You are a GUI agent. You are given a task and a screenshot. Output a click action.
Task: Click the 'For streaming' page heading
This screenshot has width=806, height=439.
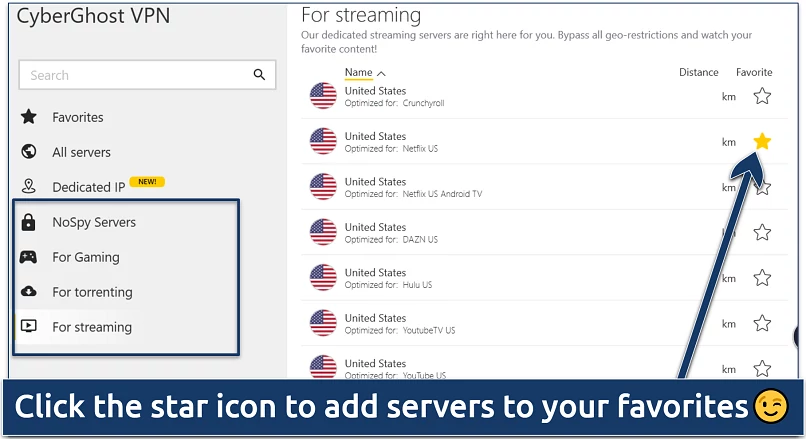pyautogui.click(x=361, y=15)
